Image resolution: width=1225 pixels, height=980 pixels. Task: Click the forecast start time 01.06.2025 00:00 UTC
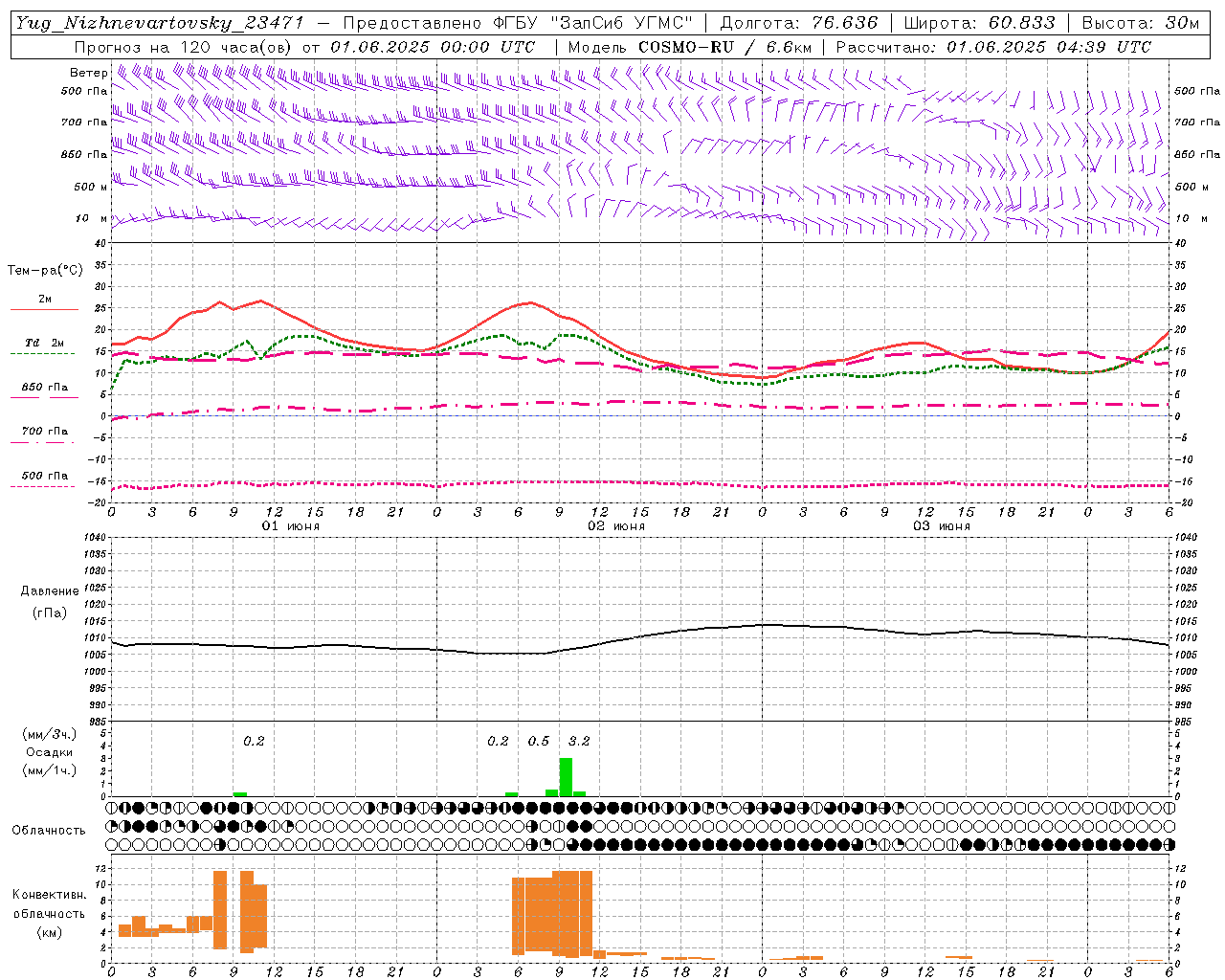click(x=433, y=46)
